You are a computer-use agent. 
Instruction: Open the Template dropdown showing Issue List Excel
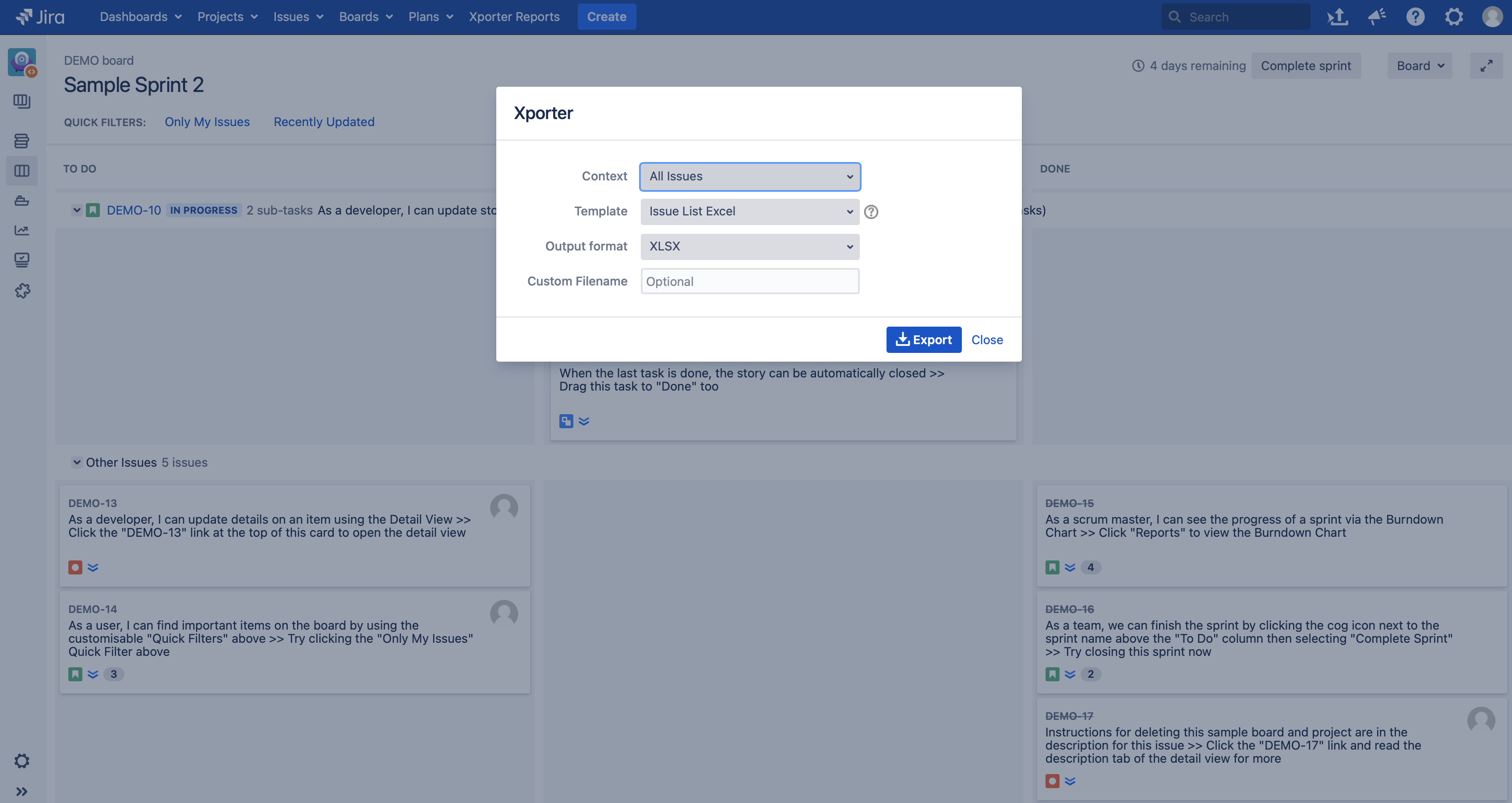[749, 212]
